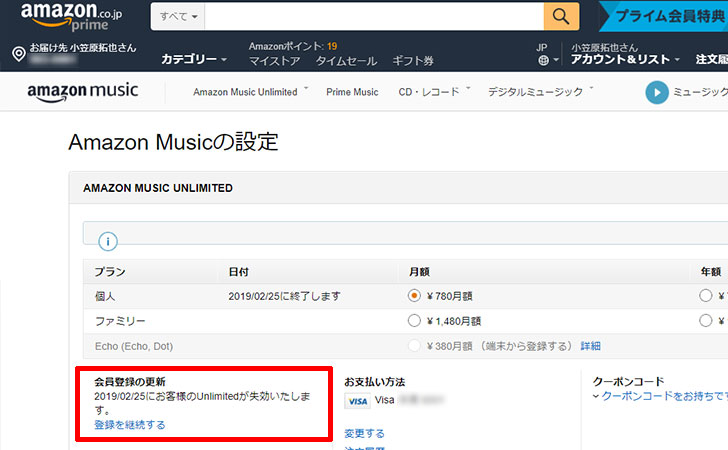This screenshot has height=450, width=728.
Task: Click the 会員登録の更新 heading
Action: (130, 382)
